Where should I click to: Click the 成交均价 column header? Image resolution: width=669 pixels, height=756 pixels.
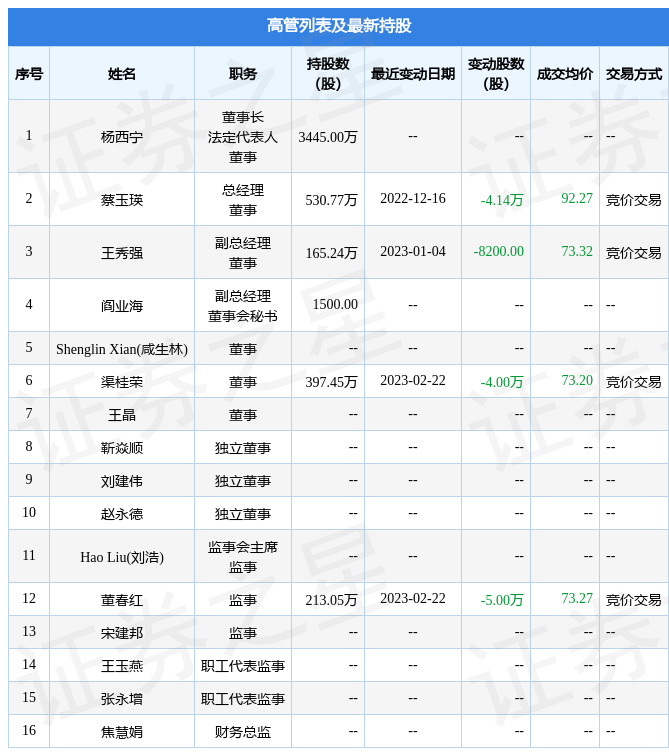(564, 74)
